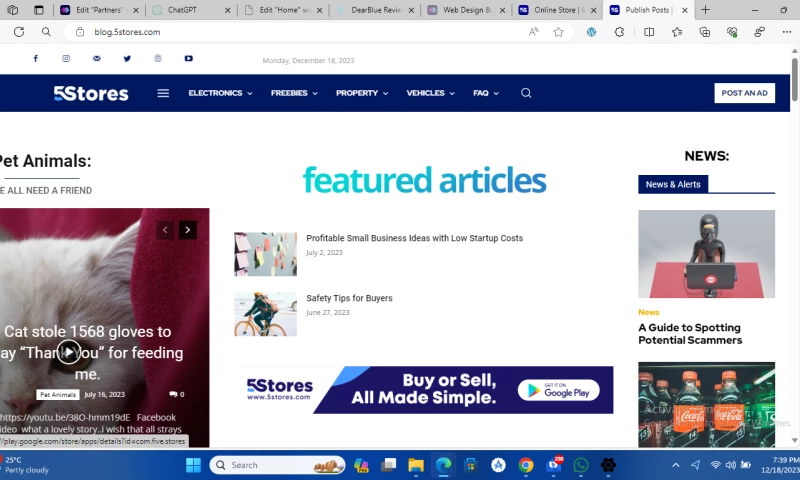Switch to Online Store tab
This screenshot has height=480, width=800.
[x=556, y=10]
